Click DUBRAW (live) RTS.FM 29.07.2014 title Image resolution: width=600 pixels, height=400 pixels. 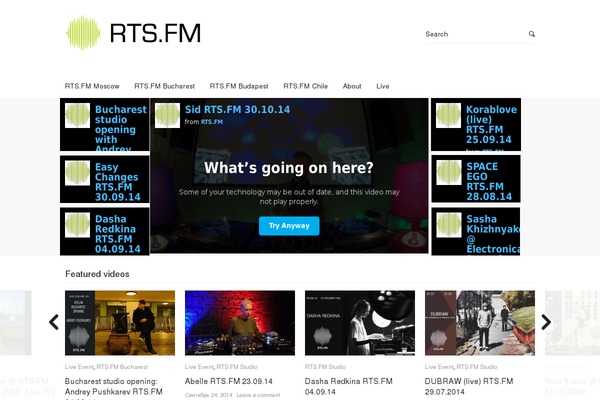[469, 387]
